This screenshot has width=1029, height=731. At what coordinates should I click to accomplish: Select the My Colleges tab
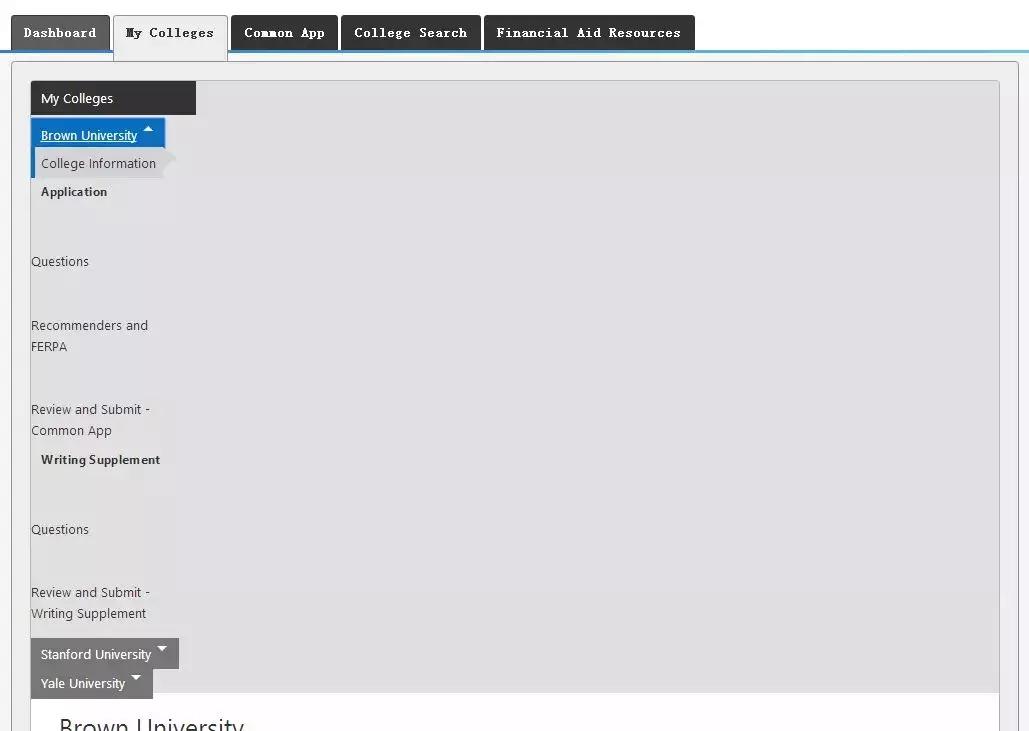point(170,36)
